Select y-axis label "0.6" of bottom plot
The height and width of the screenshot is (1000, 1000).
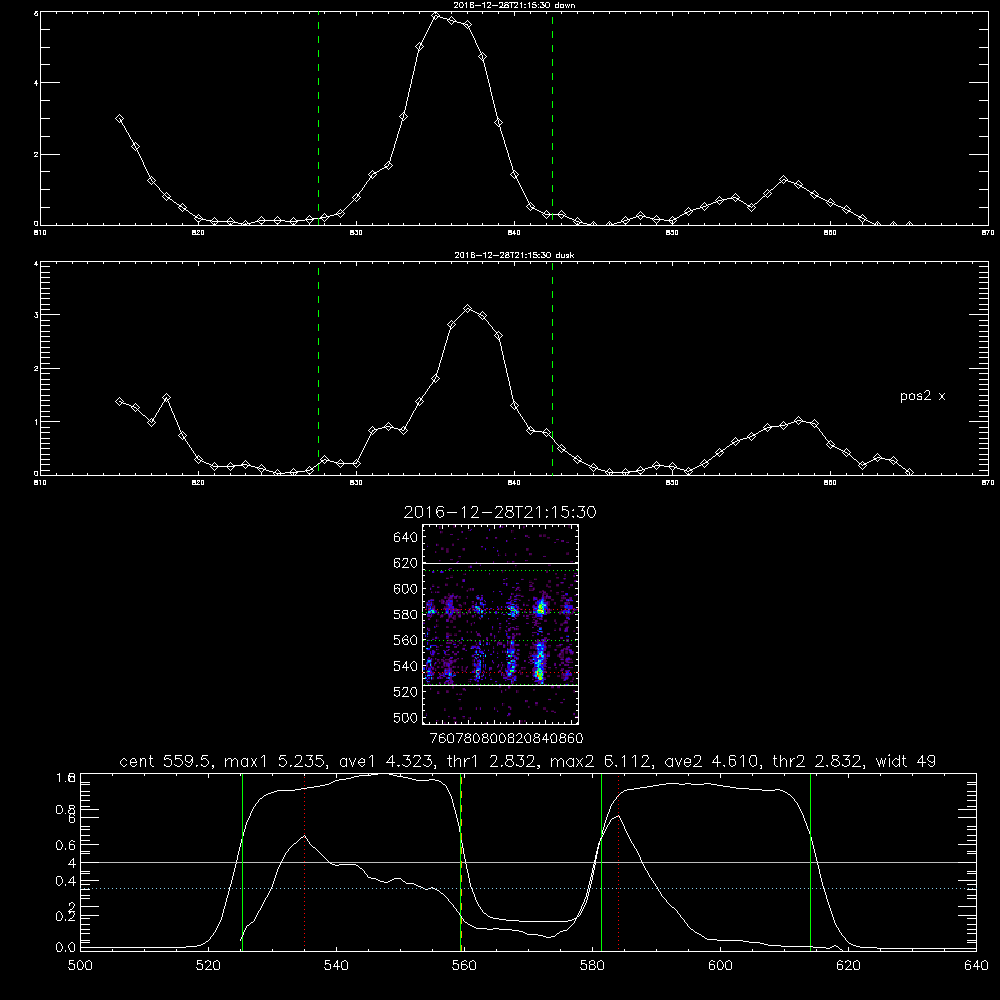click(x=65, y=845)
